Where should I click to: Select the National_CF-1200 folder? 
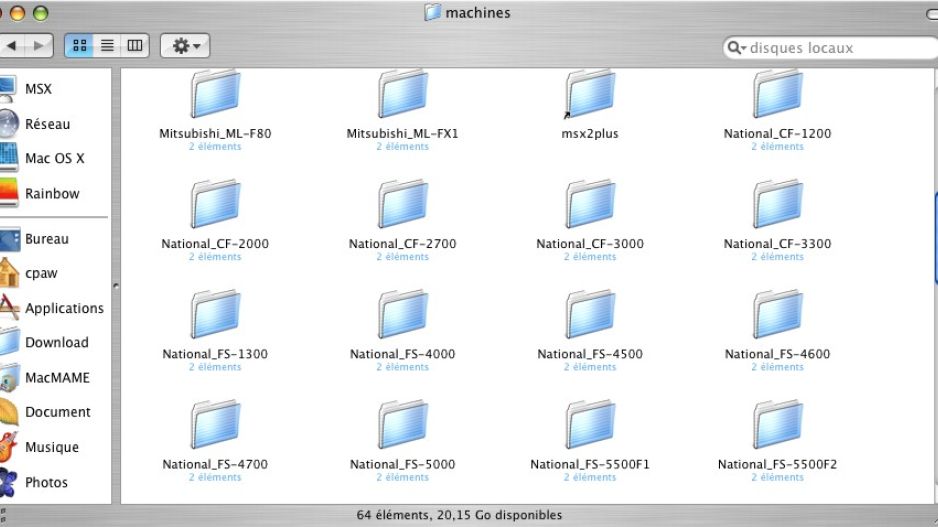[x=777, y=96]
